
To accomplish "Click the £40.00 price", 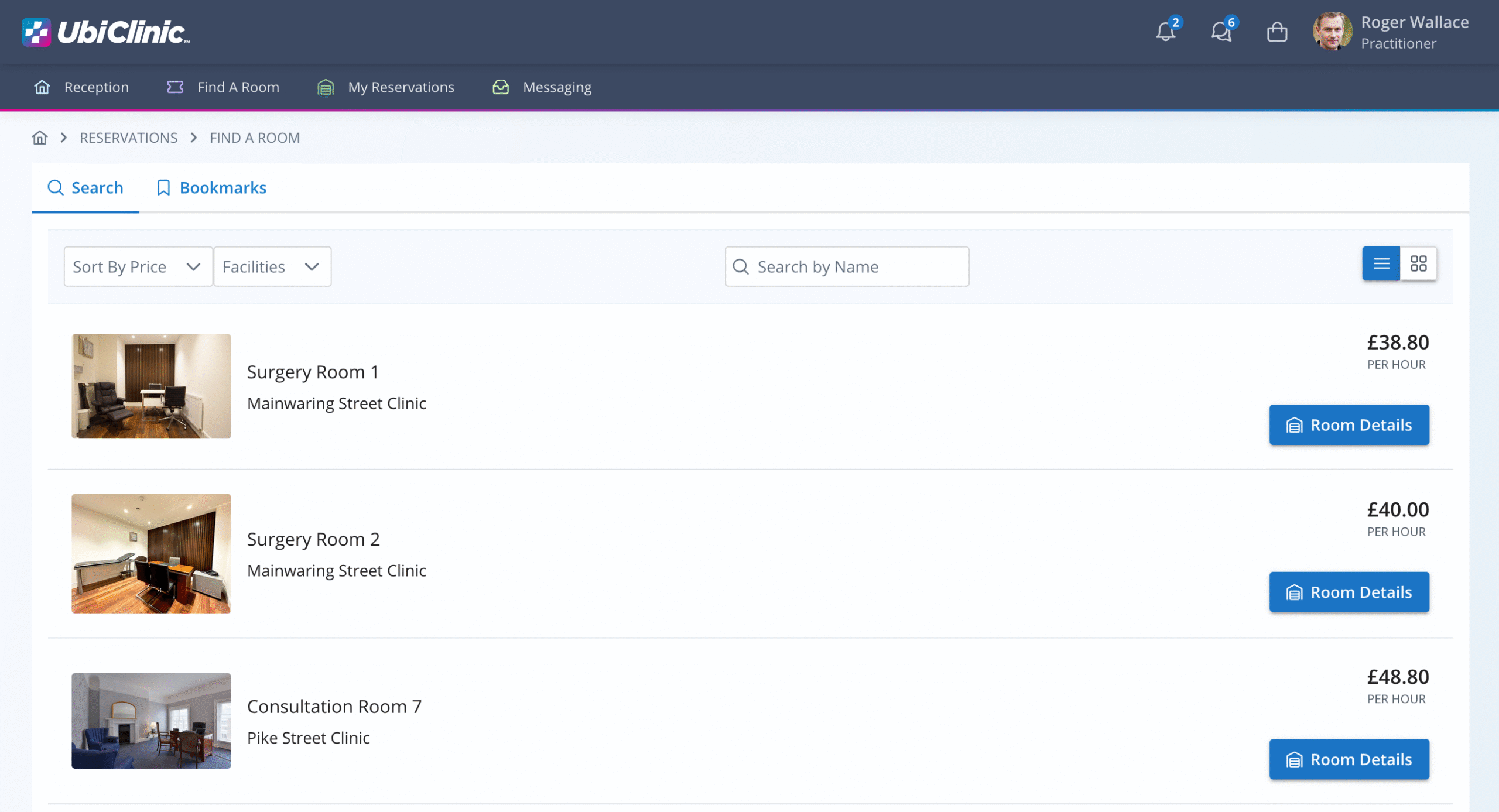I will click(x=1398, y=509).
